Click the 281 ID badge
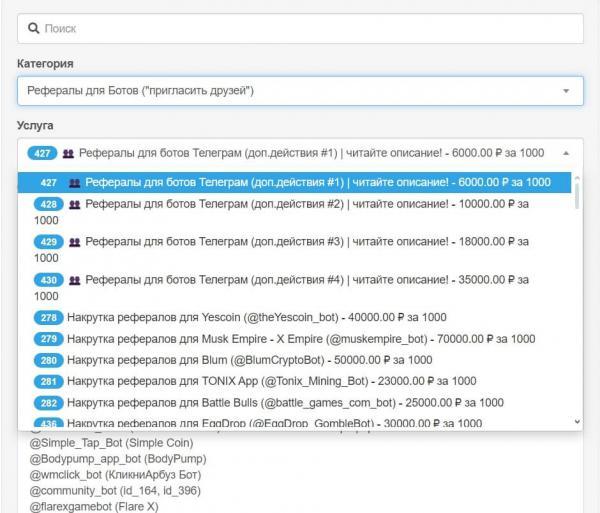The width and height of the screenshot is (600, 513). point(49,381)
